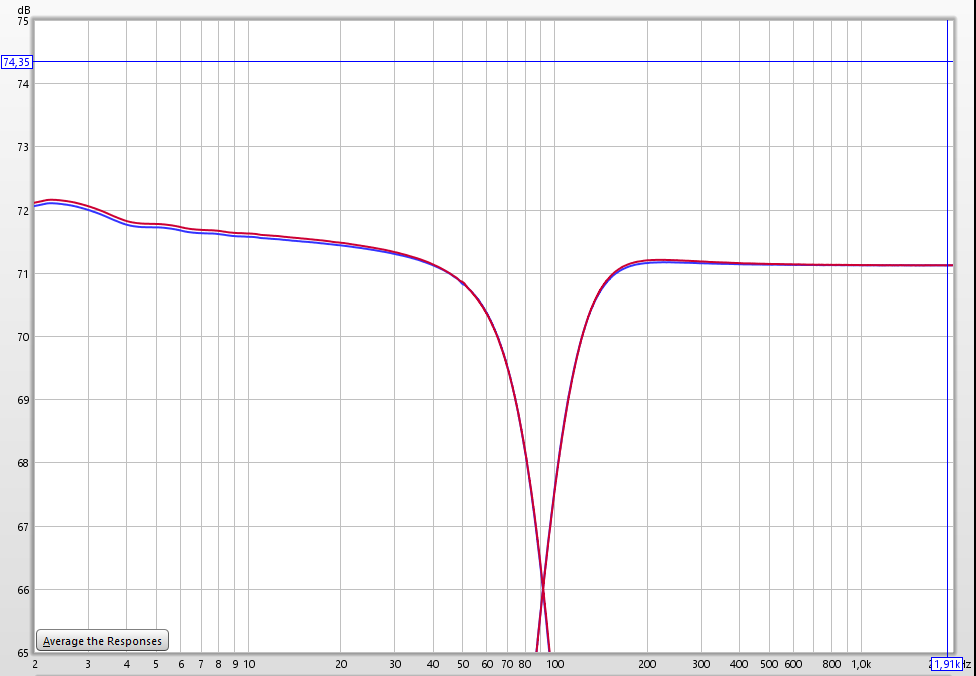Click the 66 label on the dB axis
The width and height of the screenshot is (976, 676).
click(x=24, y=590)
